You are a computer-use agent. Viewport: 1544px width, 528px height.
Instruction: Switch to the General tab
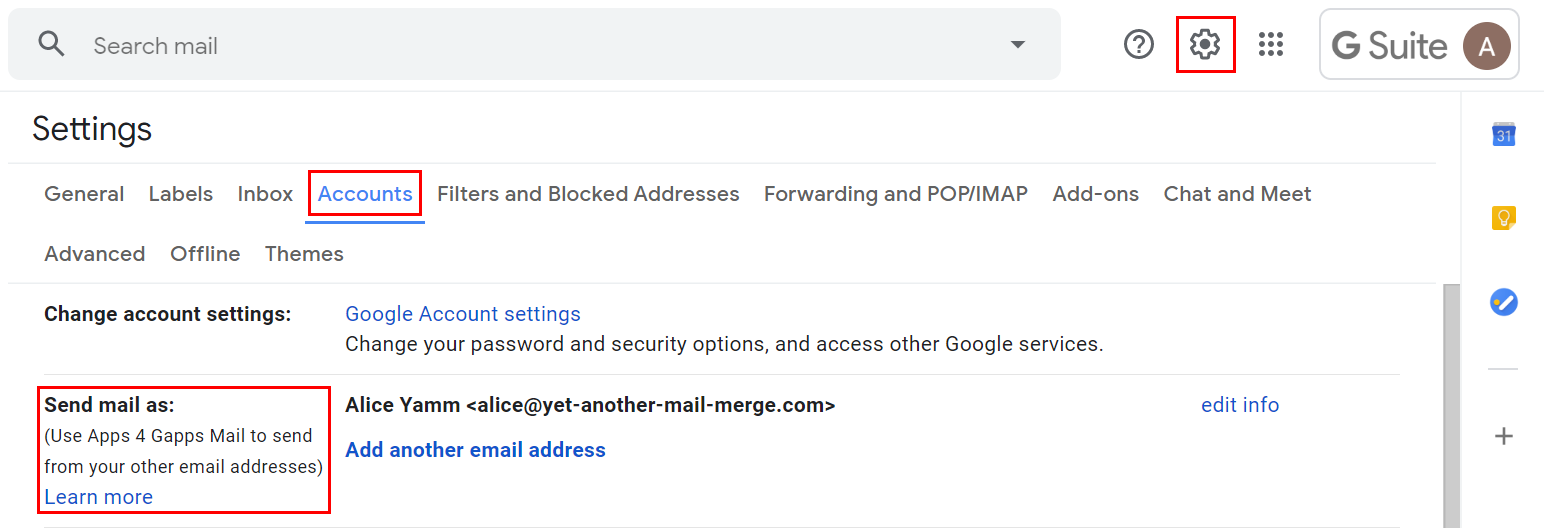pos(84,194)
